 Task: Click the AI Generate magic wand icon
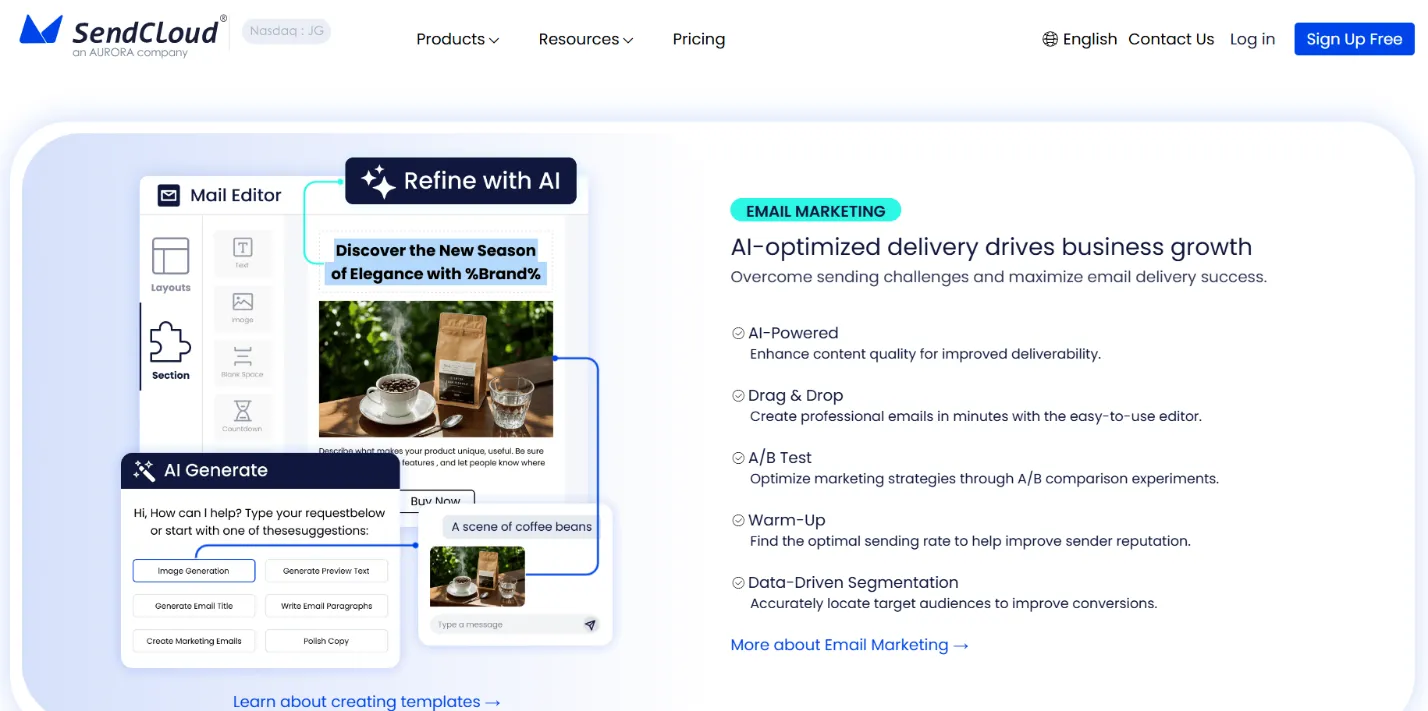coord(144,471)
